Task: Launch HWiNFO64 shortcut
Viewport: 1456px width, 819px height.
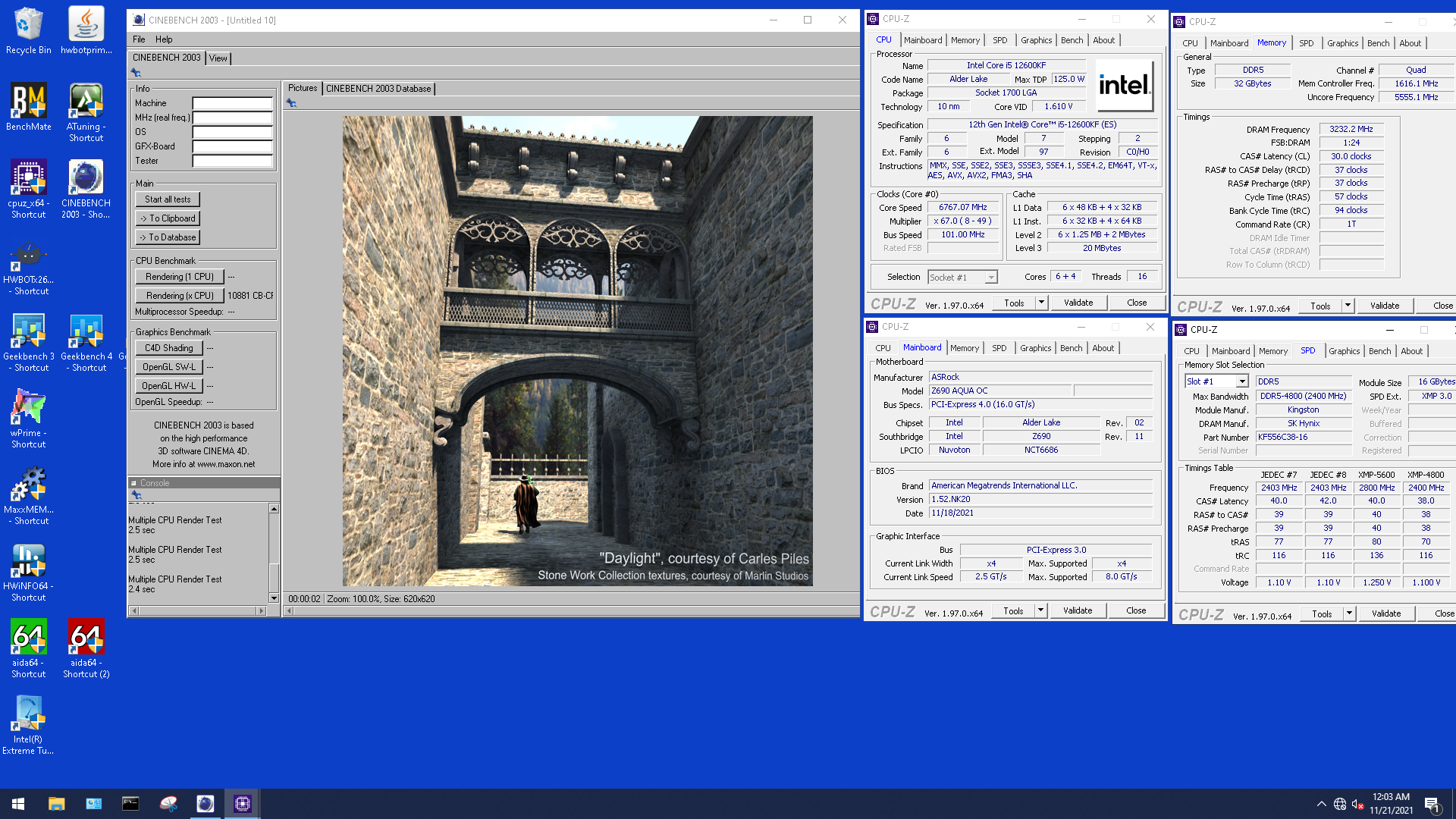Action: click(29, 572)
